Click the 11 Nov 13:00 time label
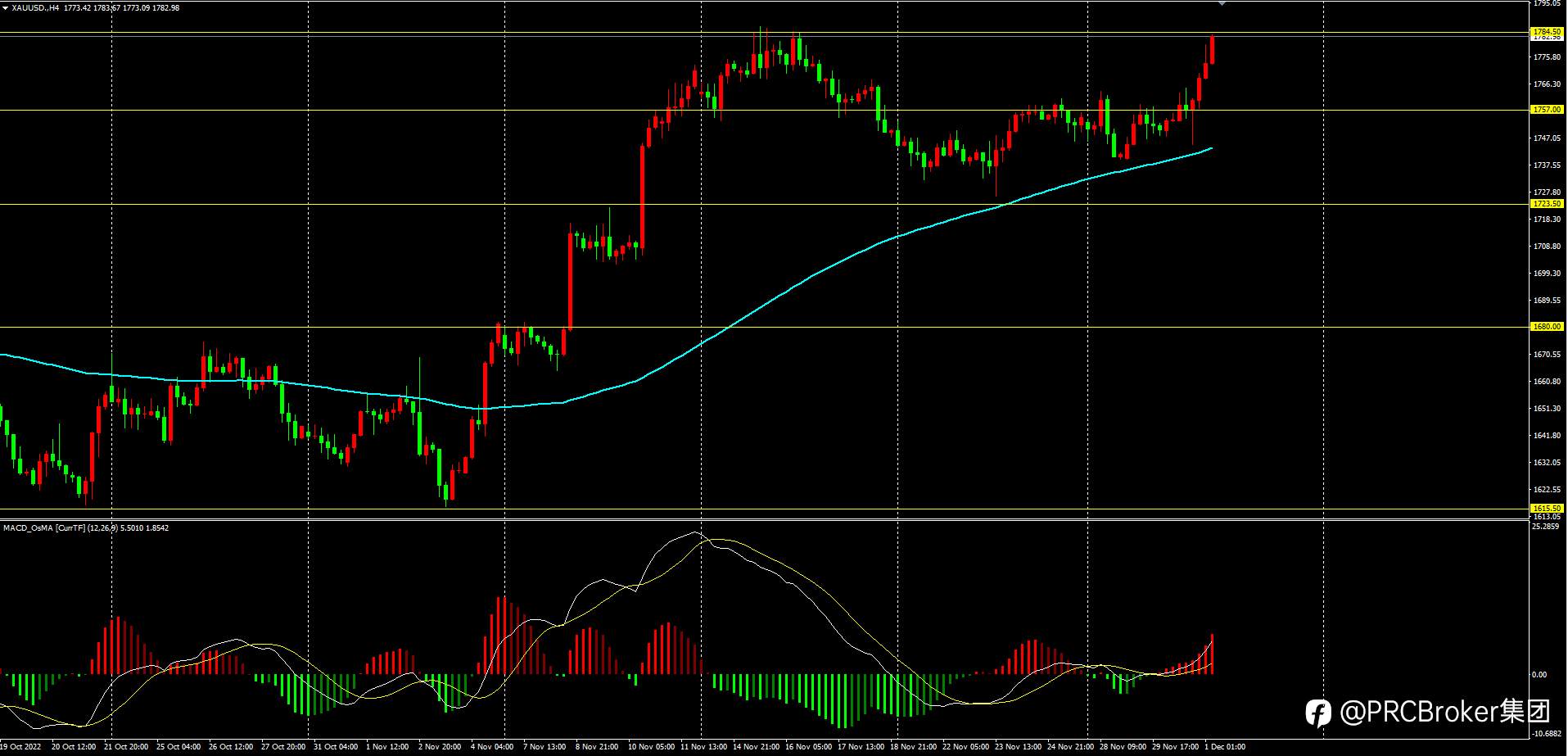The image size is (1568, 756). tap(704, 747)
